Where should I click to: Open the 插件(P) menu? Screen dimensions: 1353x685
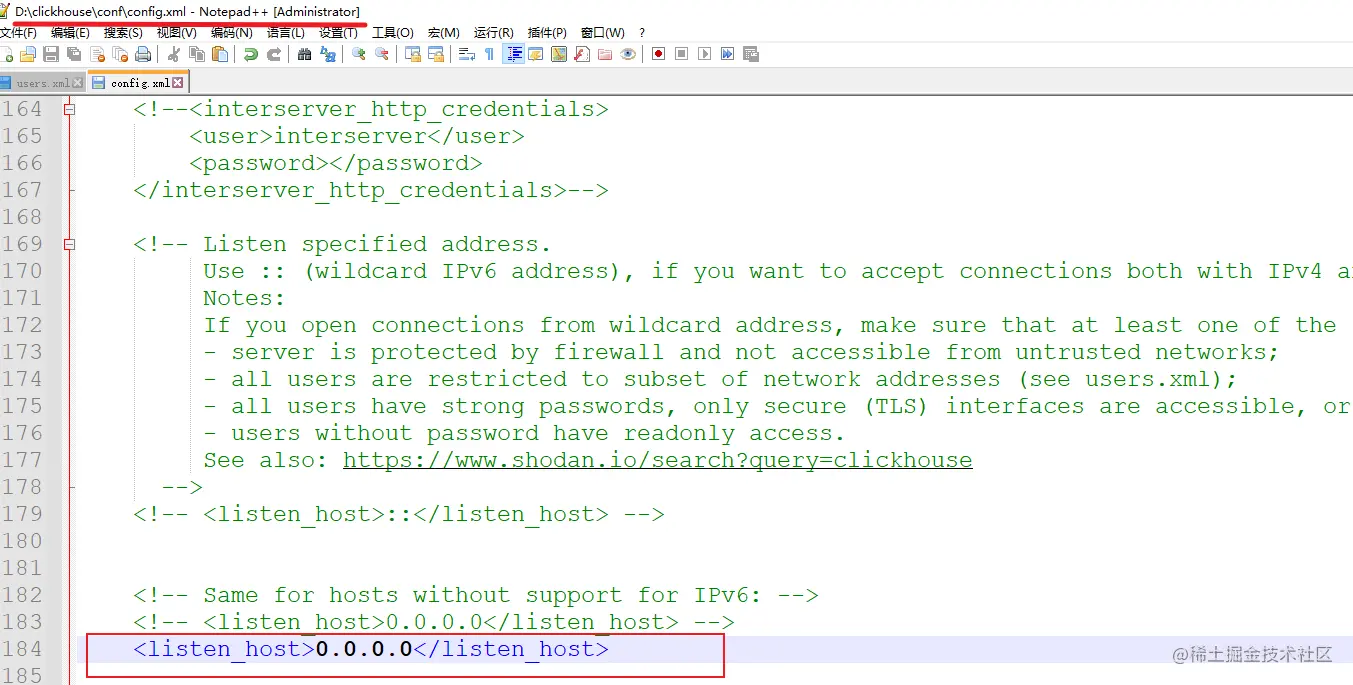[x=547, y=33]
